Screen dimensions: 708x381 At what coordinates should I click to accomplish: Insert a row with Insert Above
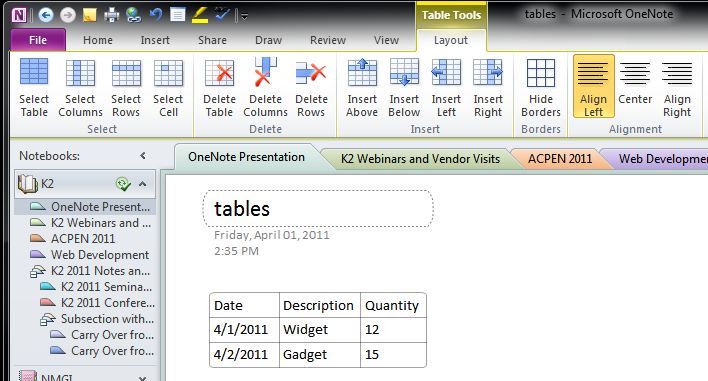coord(362,88)
